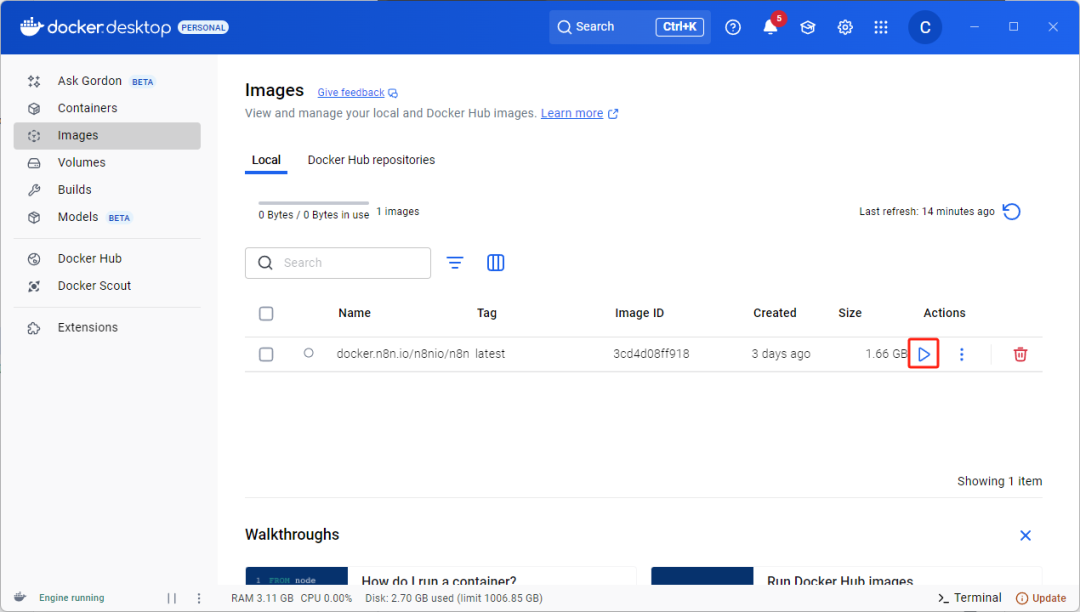Click the Tag column header
The height and width of the screenshot is (612, 1080).
click(x=486, y=313)
